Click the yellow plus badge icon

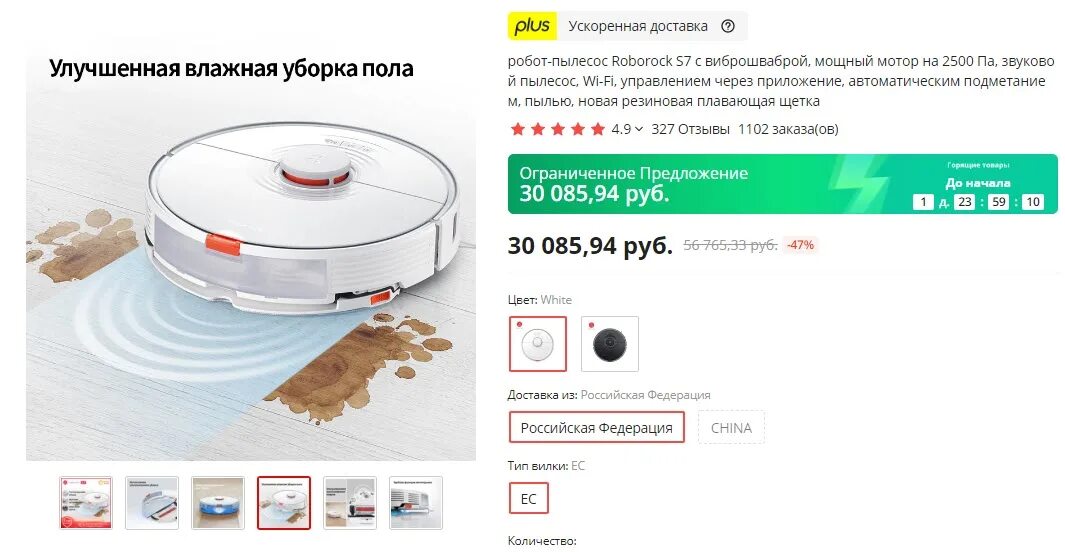(532, 26)
